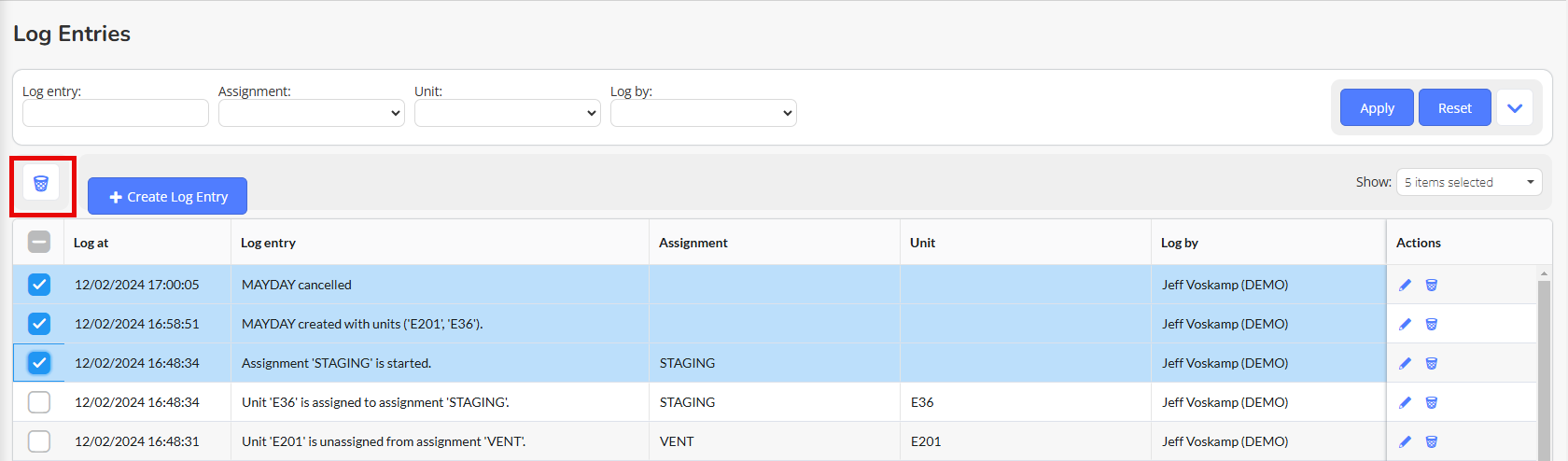Open the Assignment filter dropdown
The image size is (1568, 461).
(311, 113)
